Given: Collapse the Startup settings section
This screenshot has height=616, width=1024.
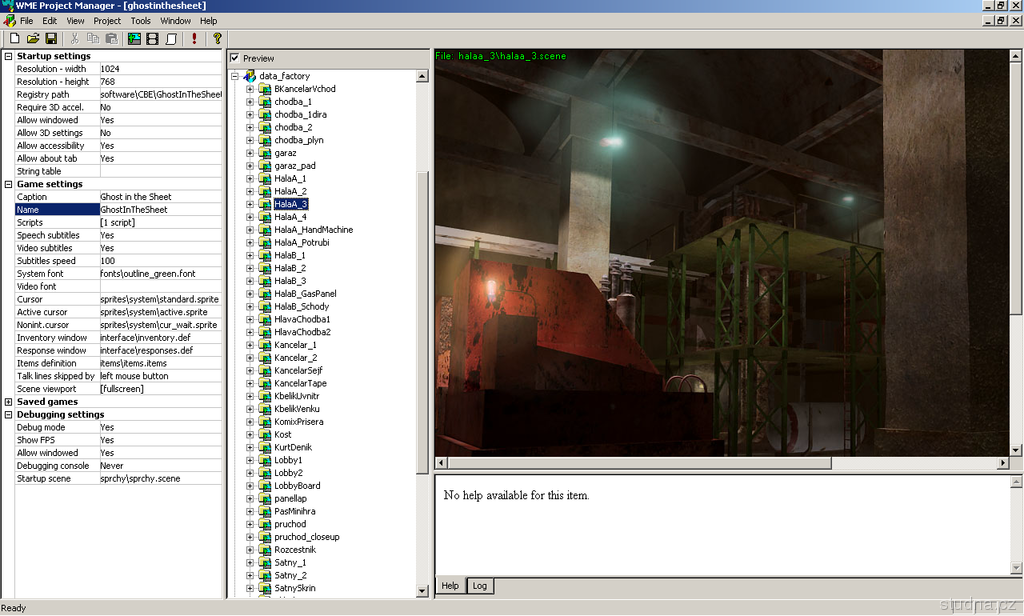Looking at the screenshot, I should click(8, 56).
